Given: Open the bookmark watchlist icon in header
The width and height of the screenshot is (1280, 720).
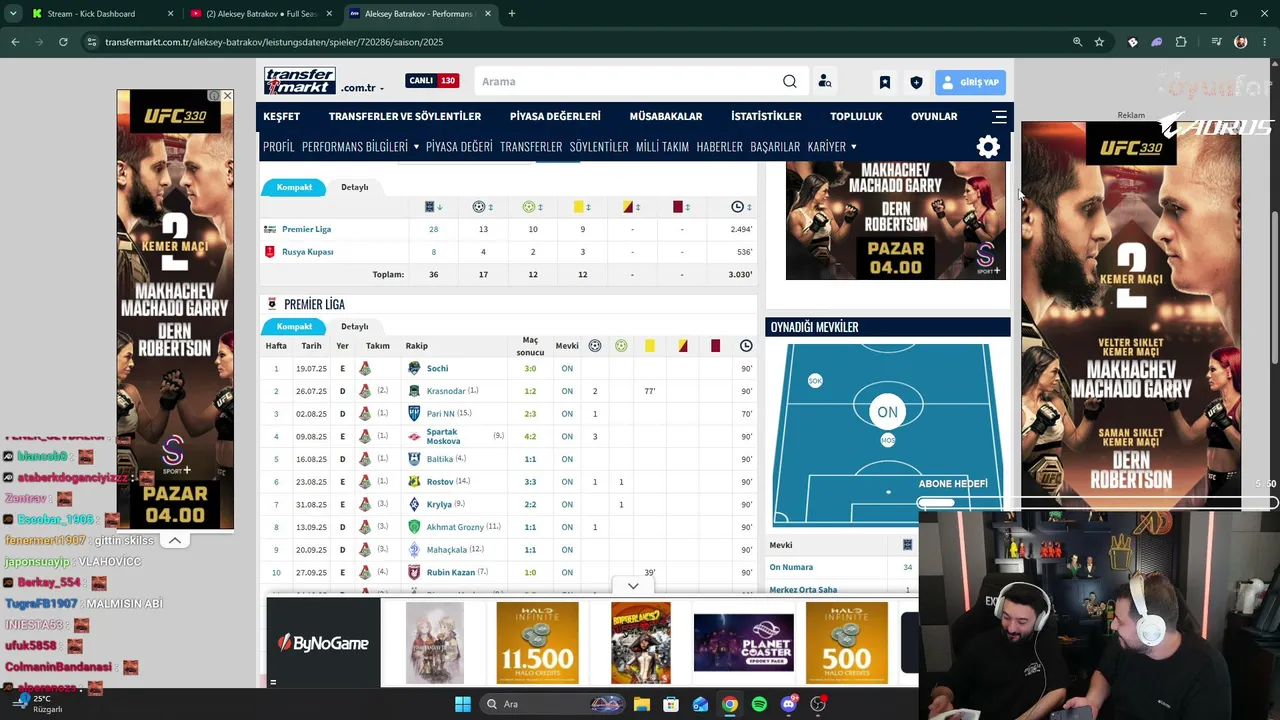Looking at the screenshot, I should coord(885,82).
